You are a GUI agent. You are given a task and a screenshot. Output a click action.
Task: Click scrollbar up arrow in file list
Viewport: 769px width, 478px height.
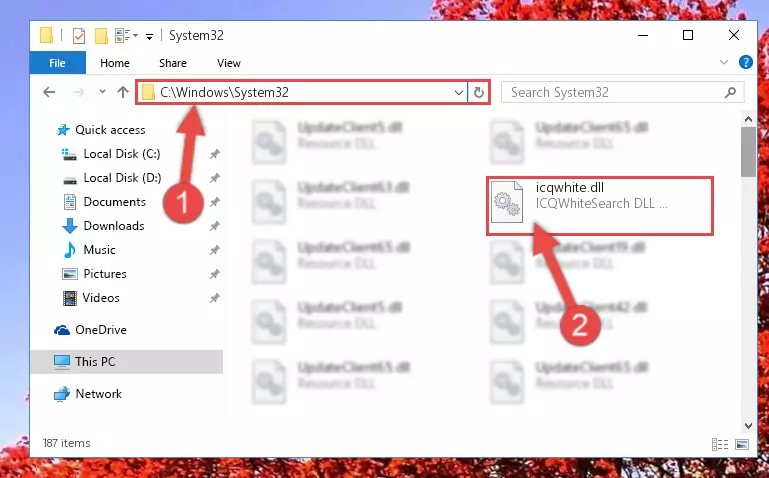click(x=748, y=119)
